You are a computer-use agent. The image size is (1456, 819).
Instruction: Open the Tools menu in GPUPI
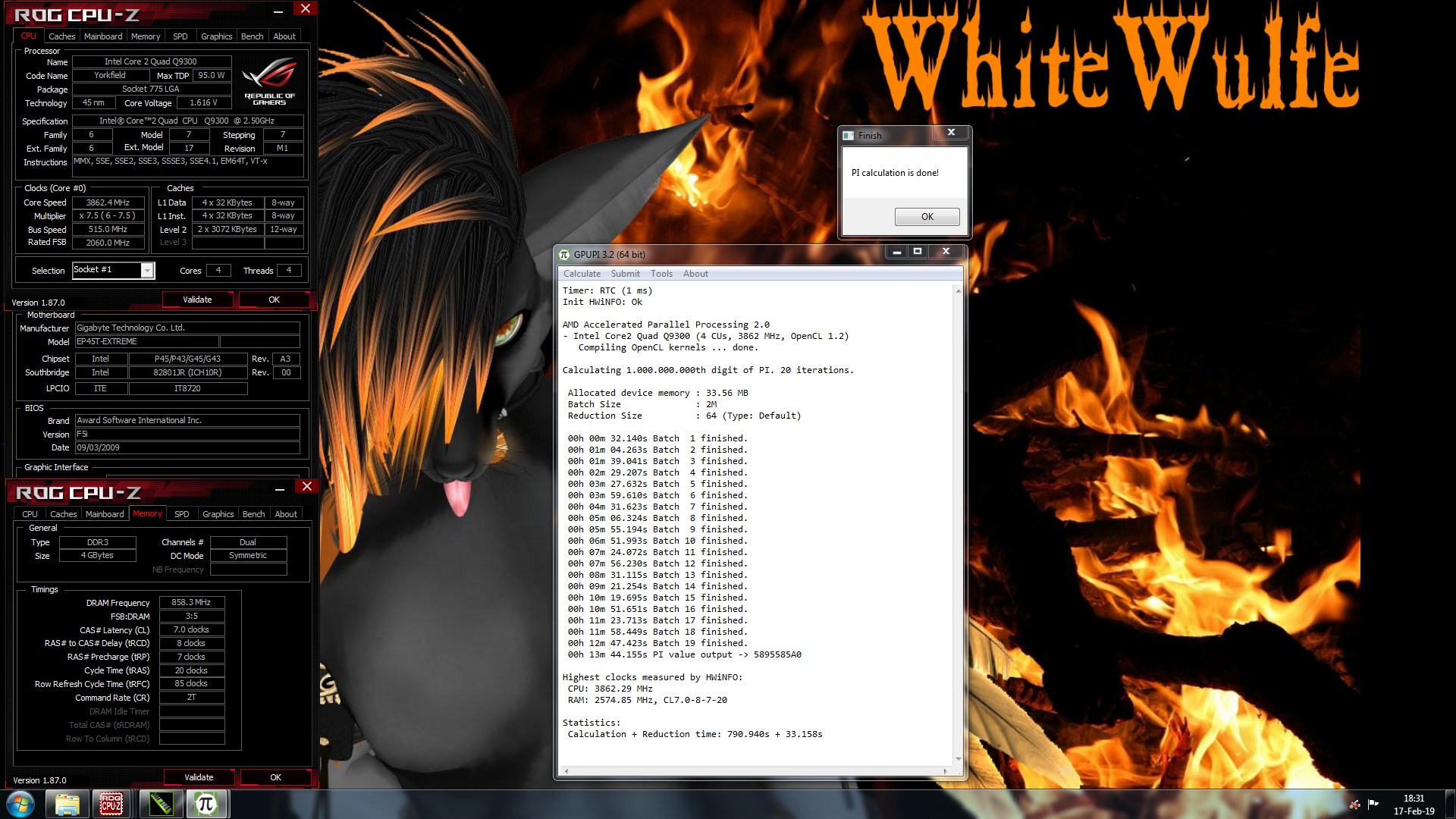click(x=661, y=274)
